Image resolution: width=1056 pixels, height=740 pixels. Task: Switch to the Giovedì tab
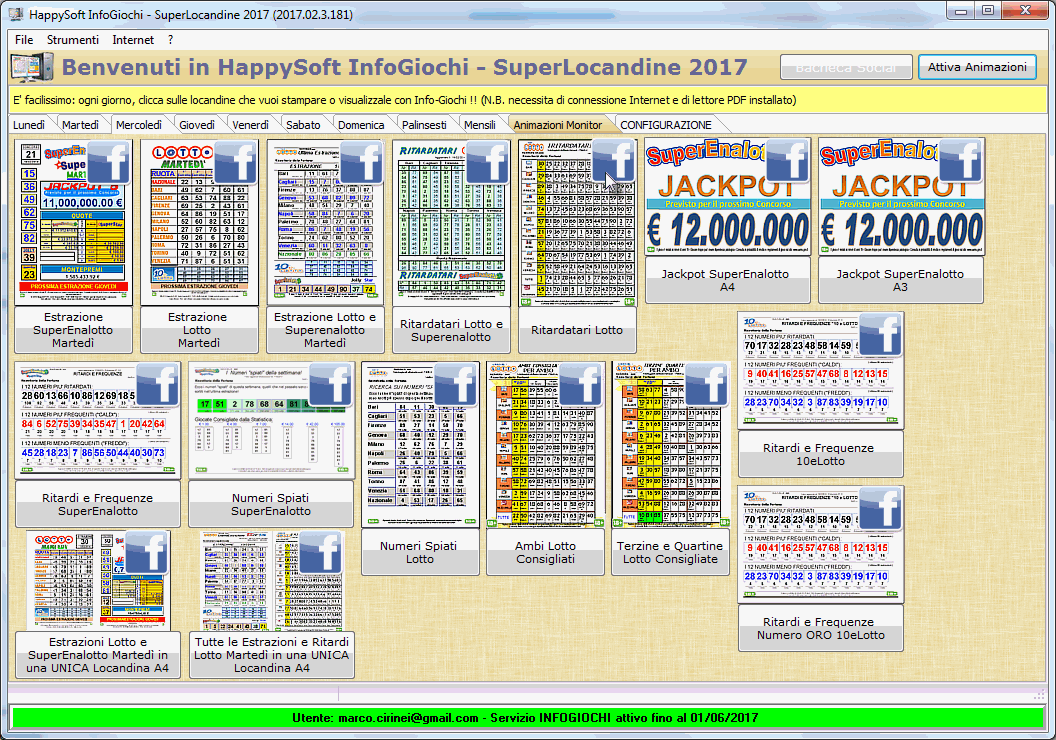[197, 125]
